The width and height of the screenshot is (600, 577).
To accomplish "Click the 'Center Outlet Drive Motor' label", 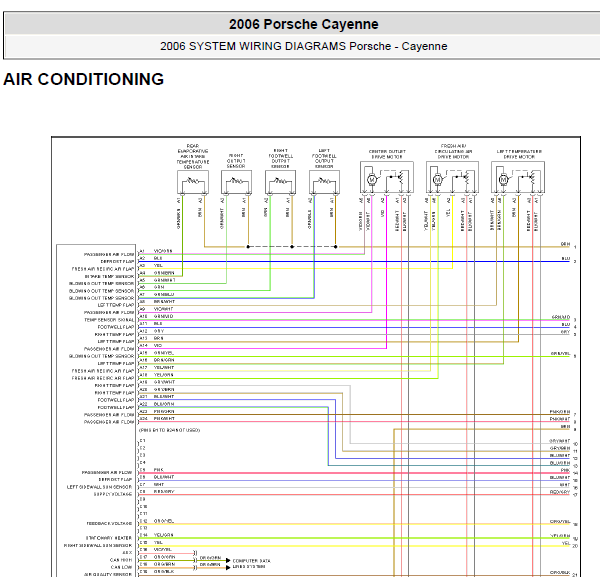I will (387, 154).
